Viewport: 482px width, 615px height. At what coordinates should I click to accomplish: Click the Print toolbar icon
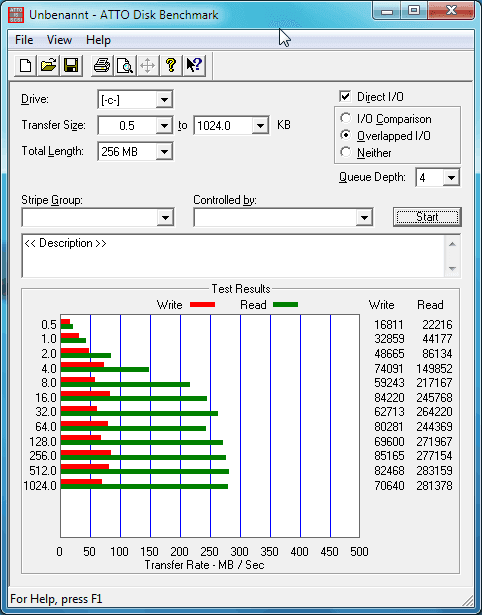click(102, 66)
